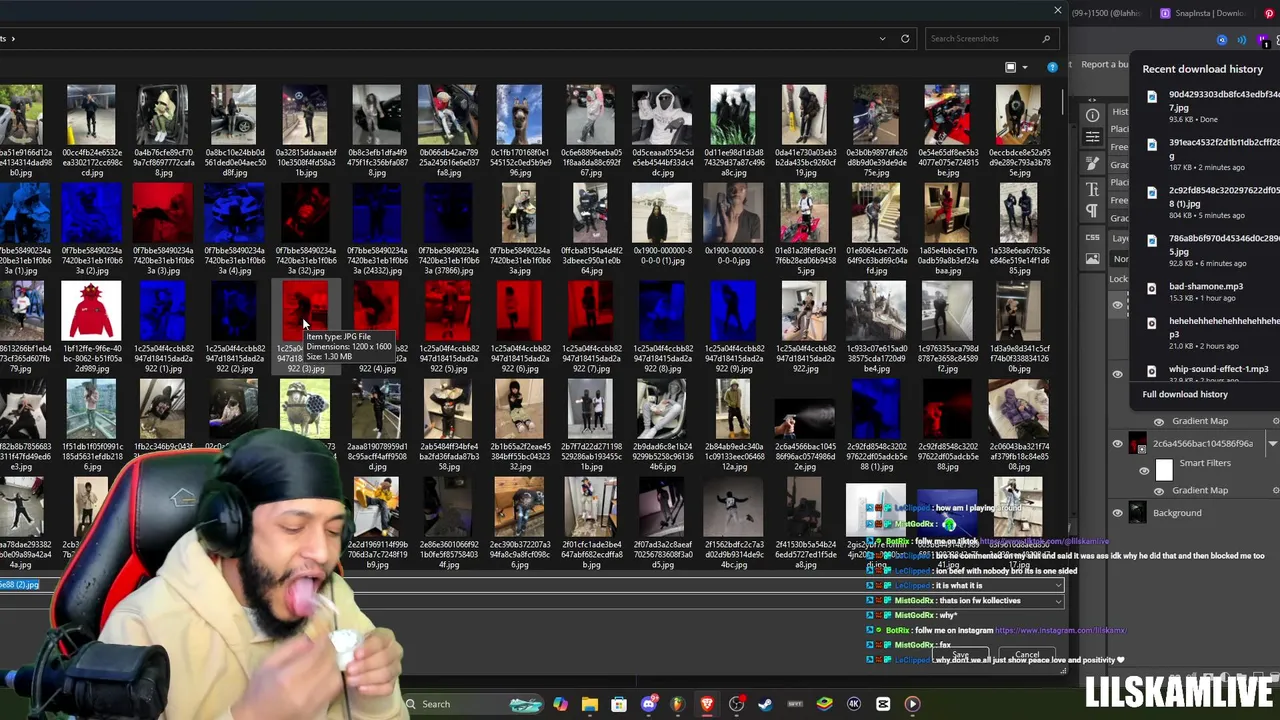Open BlueStacks from the taskbar
The width and height of the screenshot is (1280, 720).
(825, 704)
